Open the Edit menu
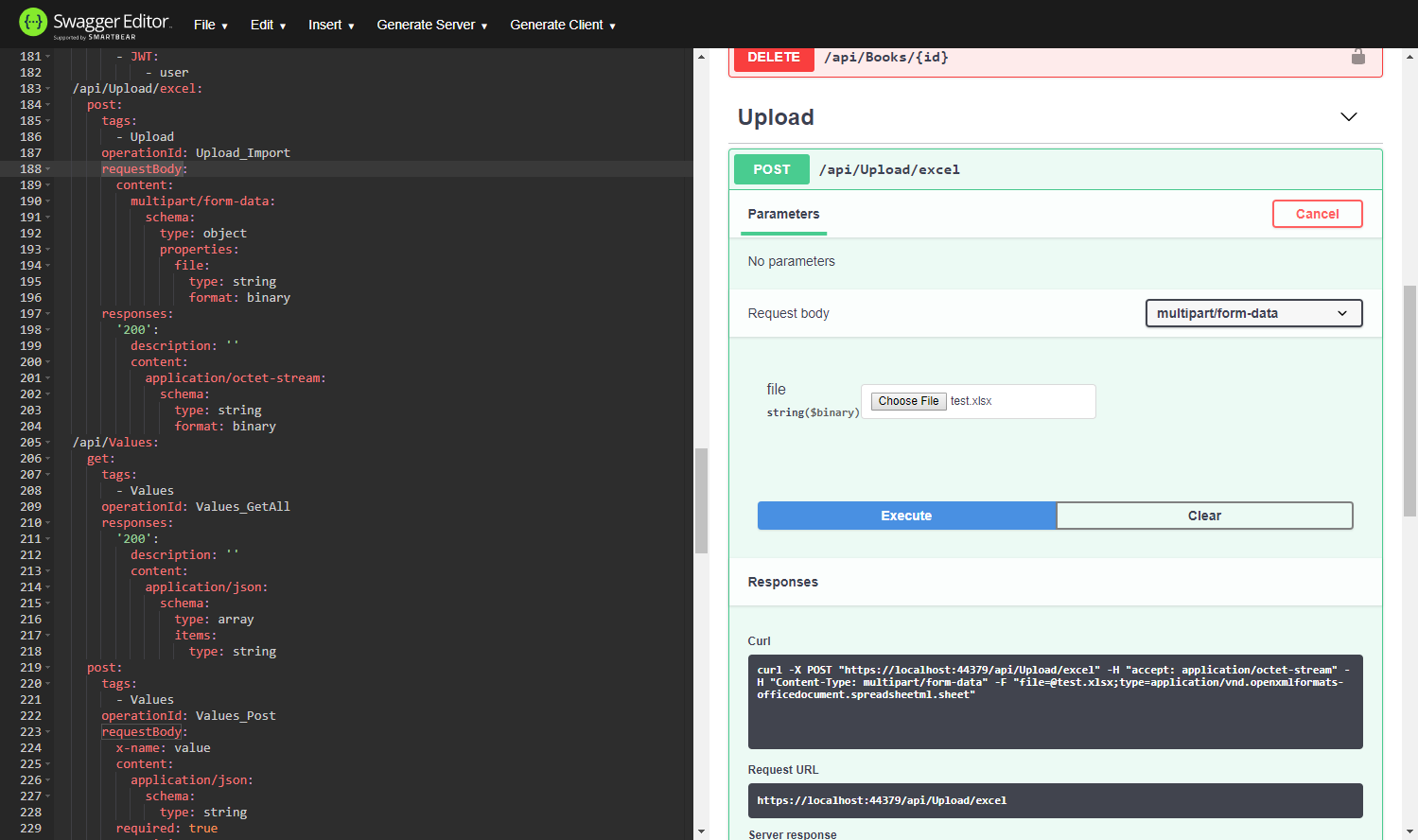The height and width of the screenshot is (840, 1418). coord(268,25)
